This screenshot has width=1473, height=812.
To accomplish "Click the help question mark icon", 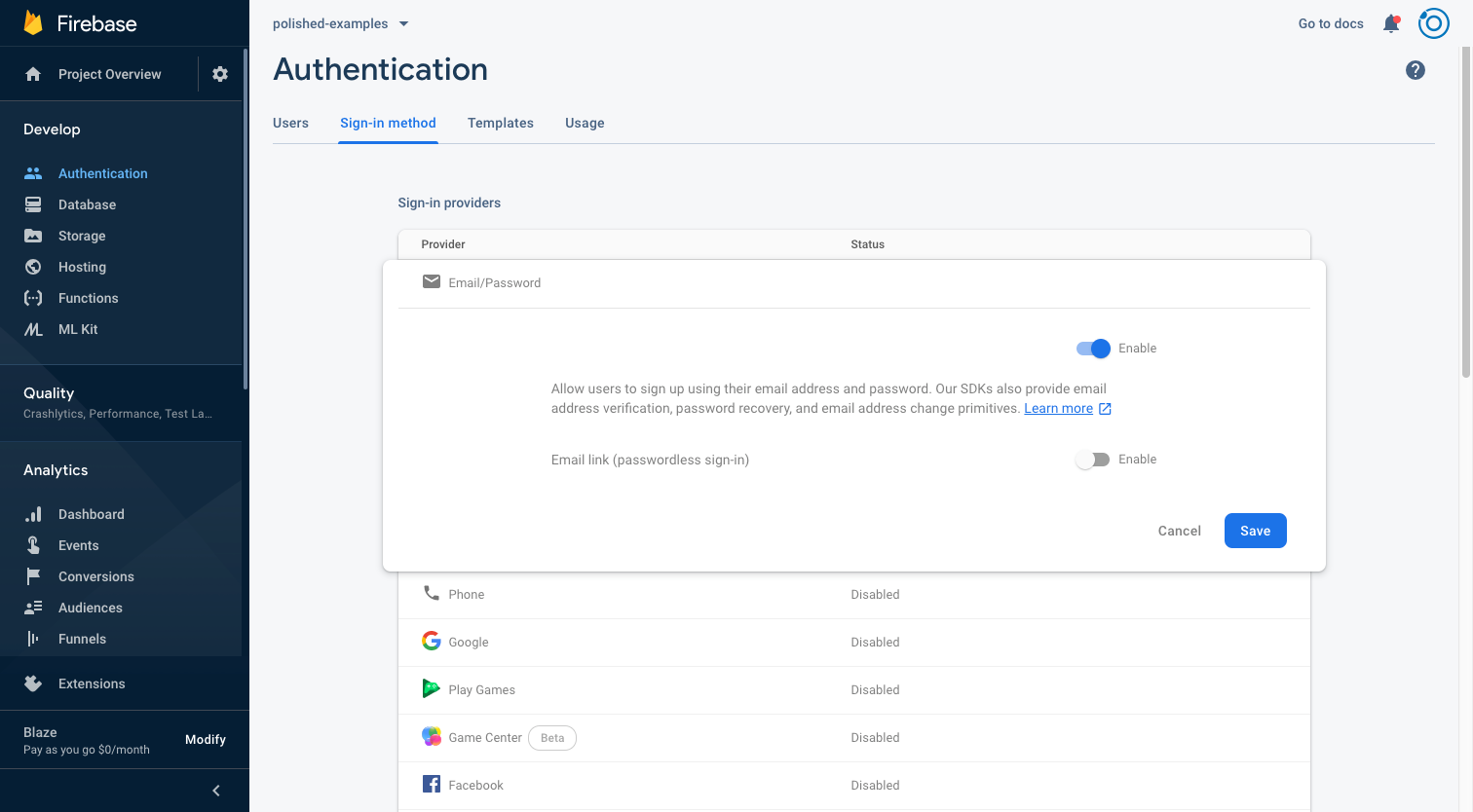I will (1416, 70).
